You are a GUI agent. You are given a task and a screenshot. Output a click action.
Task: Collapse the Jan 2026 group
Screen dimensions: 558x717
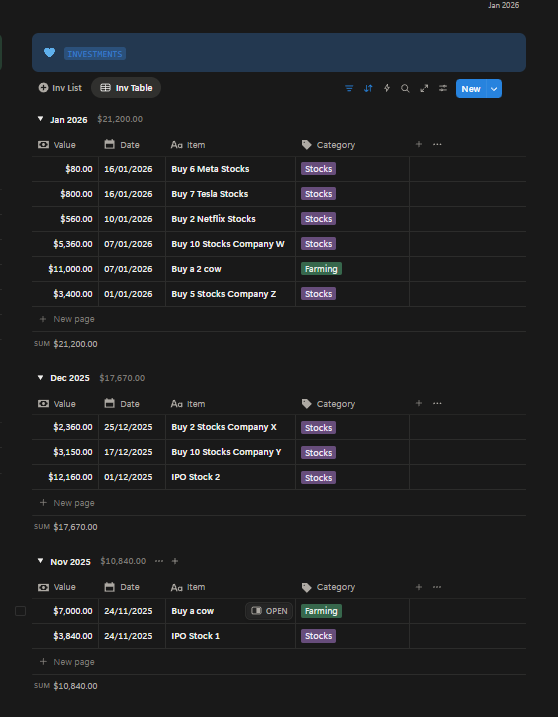point(40,119)
